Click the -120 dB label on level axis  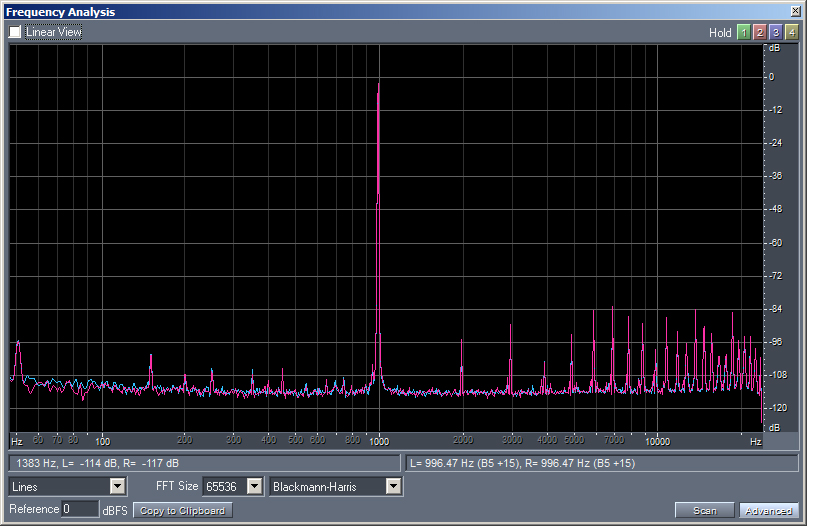[x=778, y=408]
